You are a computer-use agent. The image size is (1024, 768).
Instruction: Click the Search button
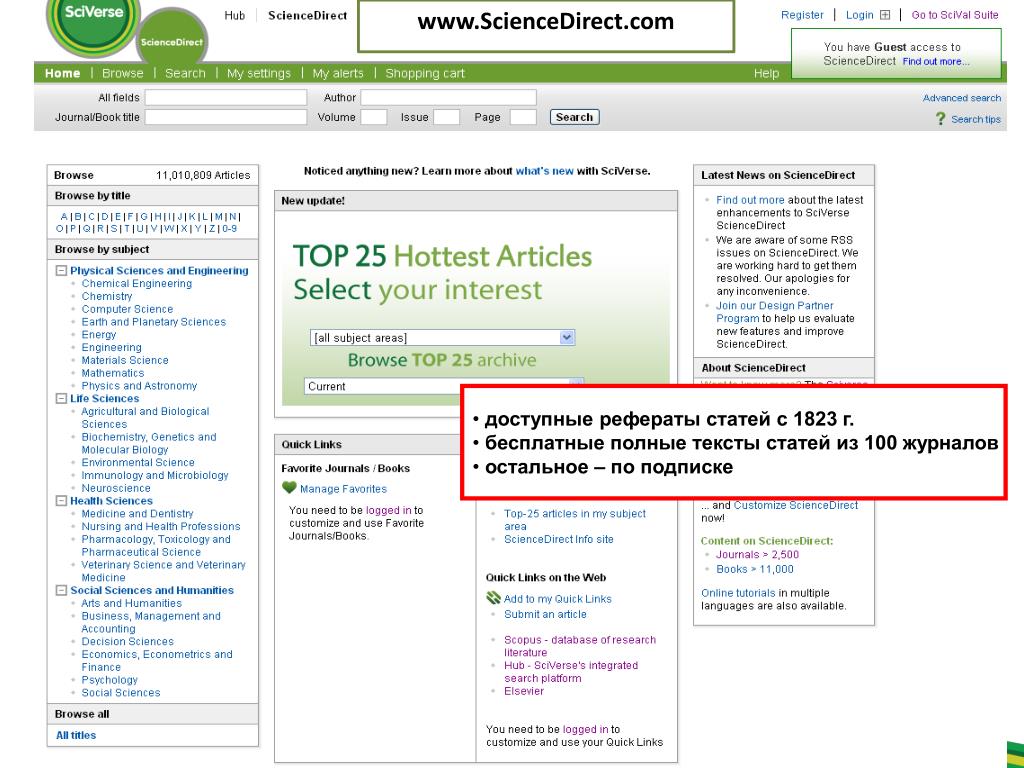pos(574,117)
